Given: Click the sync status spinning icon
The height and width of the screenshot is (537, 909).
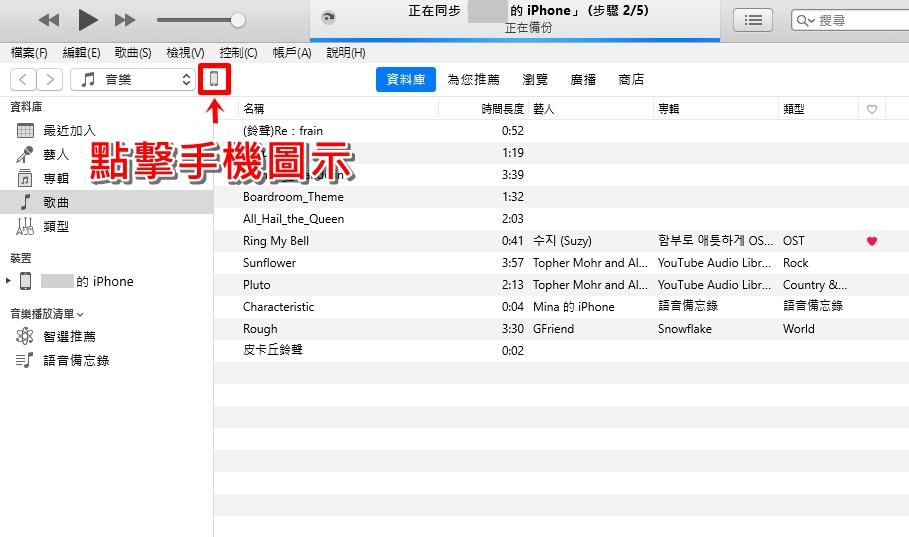Looking at the screenshot, I should 328,17.
